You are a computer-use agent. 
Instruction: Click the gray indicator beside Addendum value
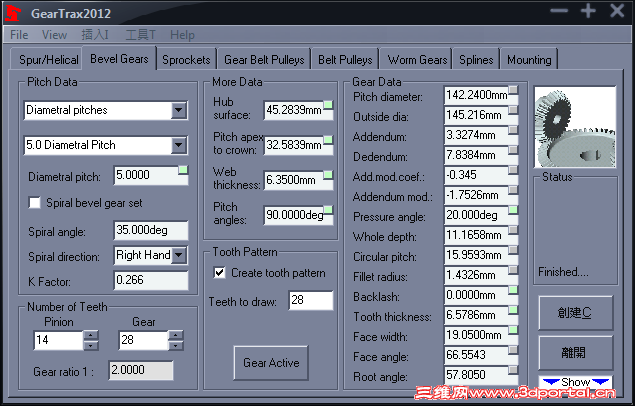pyautogui.click(x=513, y=130)
